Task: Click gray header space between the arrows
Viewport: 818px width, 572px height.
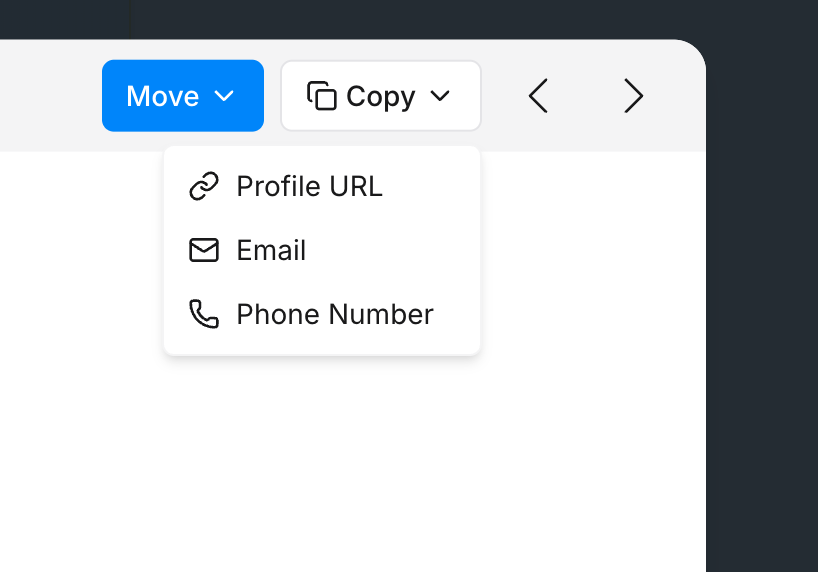Action: point(586,96)
